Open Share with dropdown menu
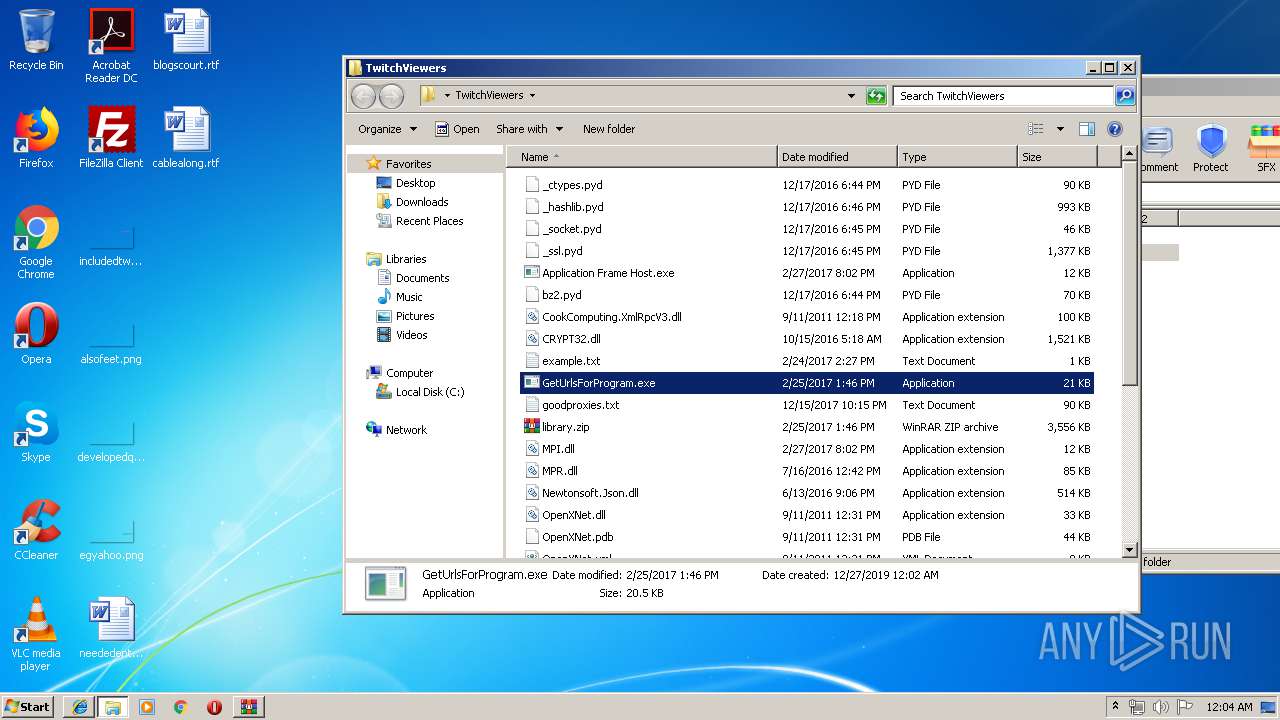The width and height of the screenshot is (1280, 720). click(529, 129)
